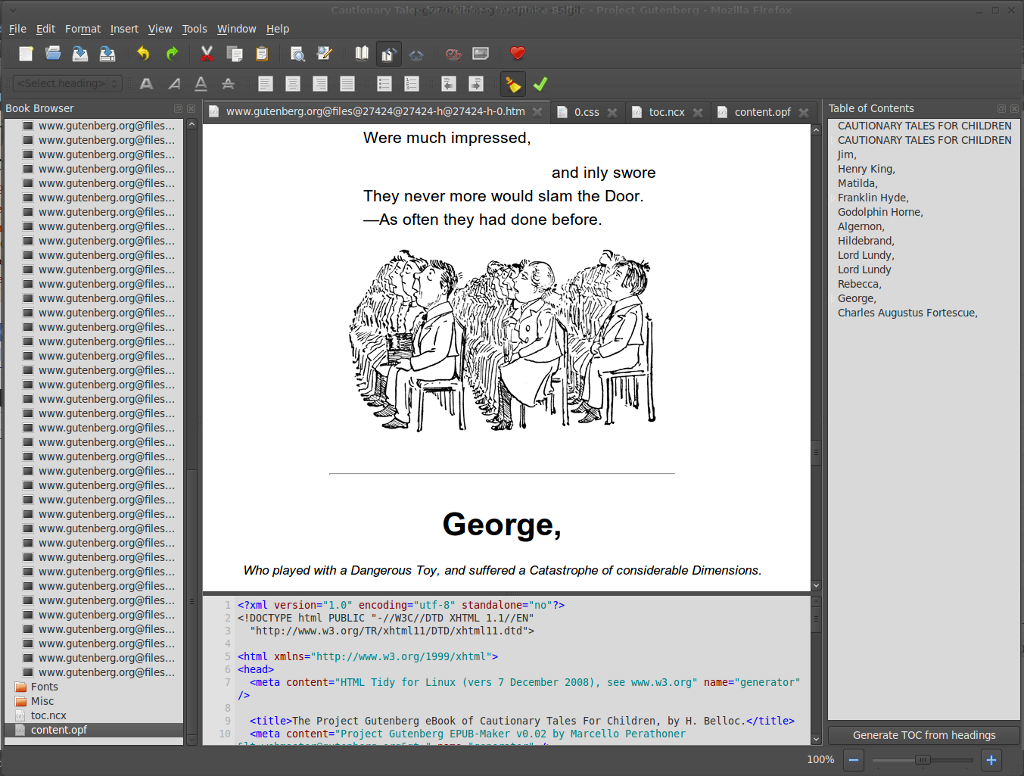Expand the Fonts folder in Book Browser
The height and width of the screenshot is (776, 1024).
(x=44, y=687)
